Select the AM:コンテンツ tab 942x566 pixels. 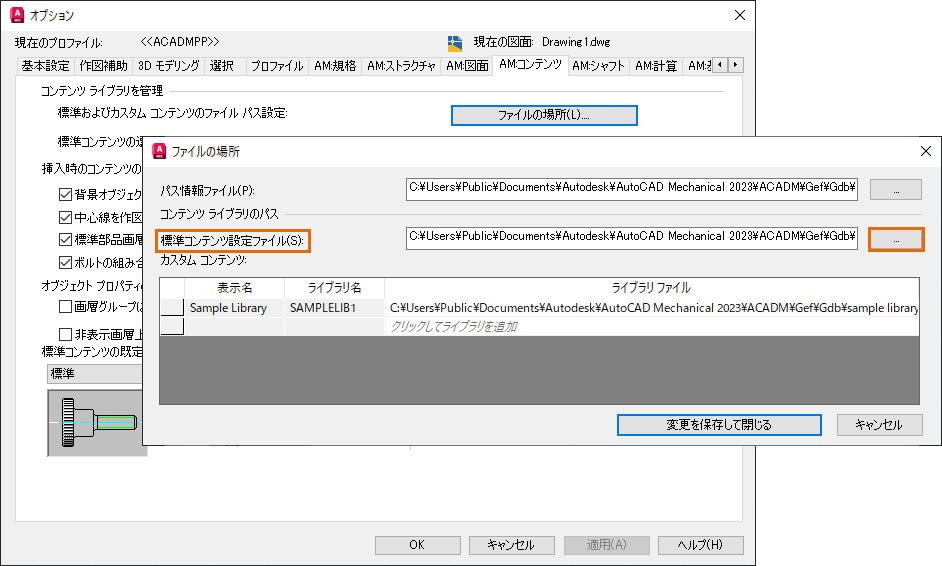(530, 64)
